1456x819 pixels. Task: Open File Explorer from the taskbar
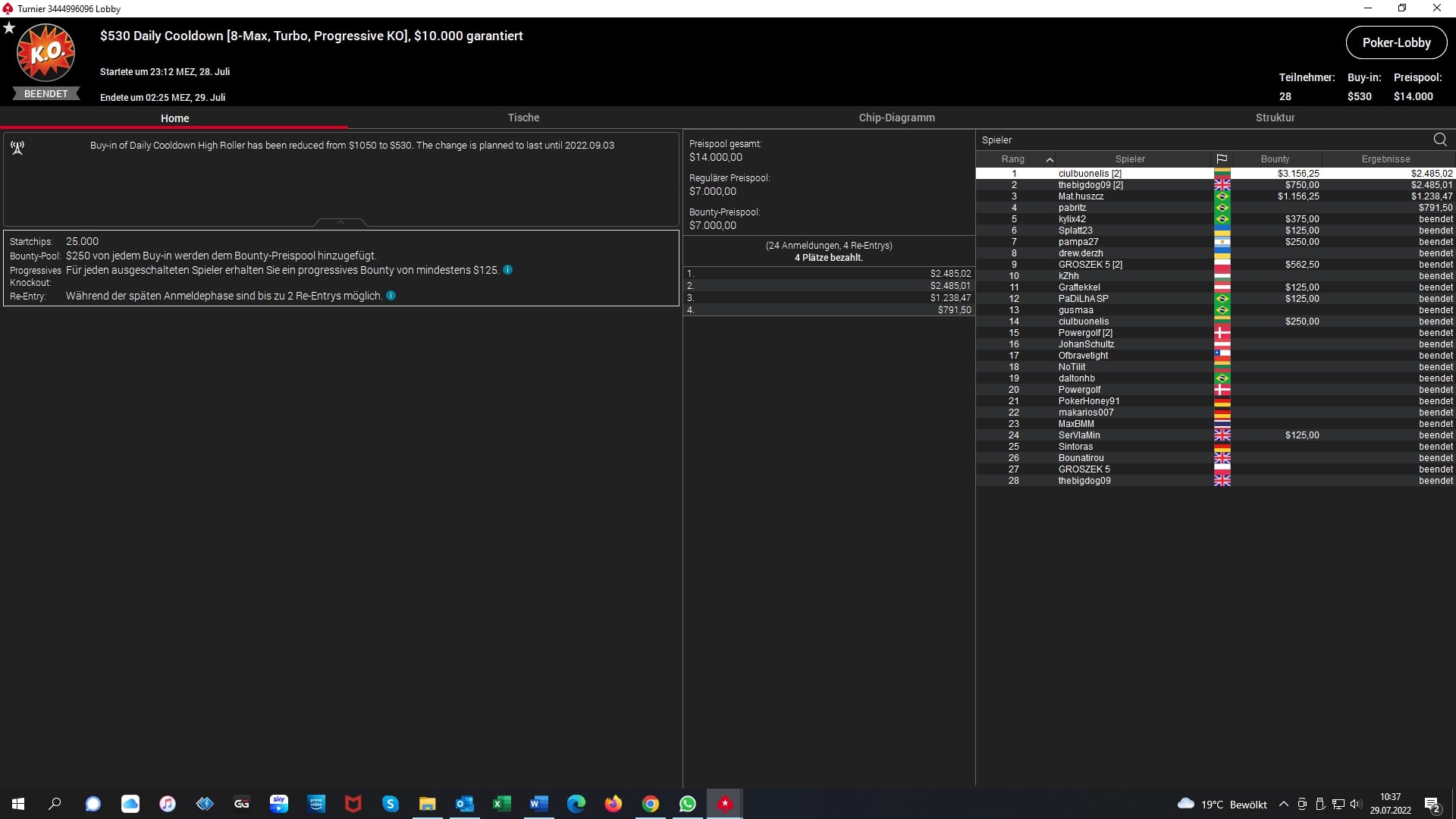tap(427, 804)
